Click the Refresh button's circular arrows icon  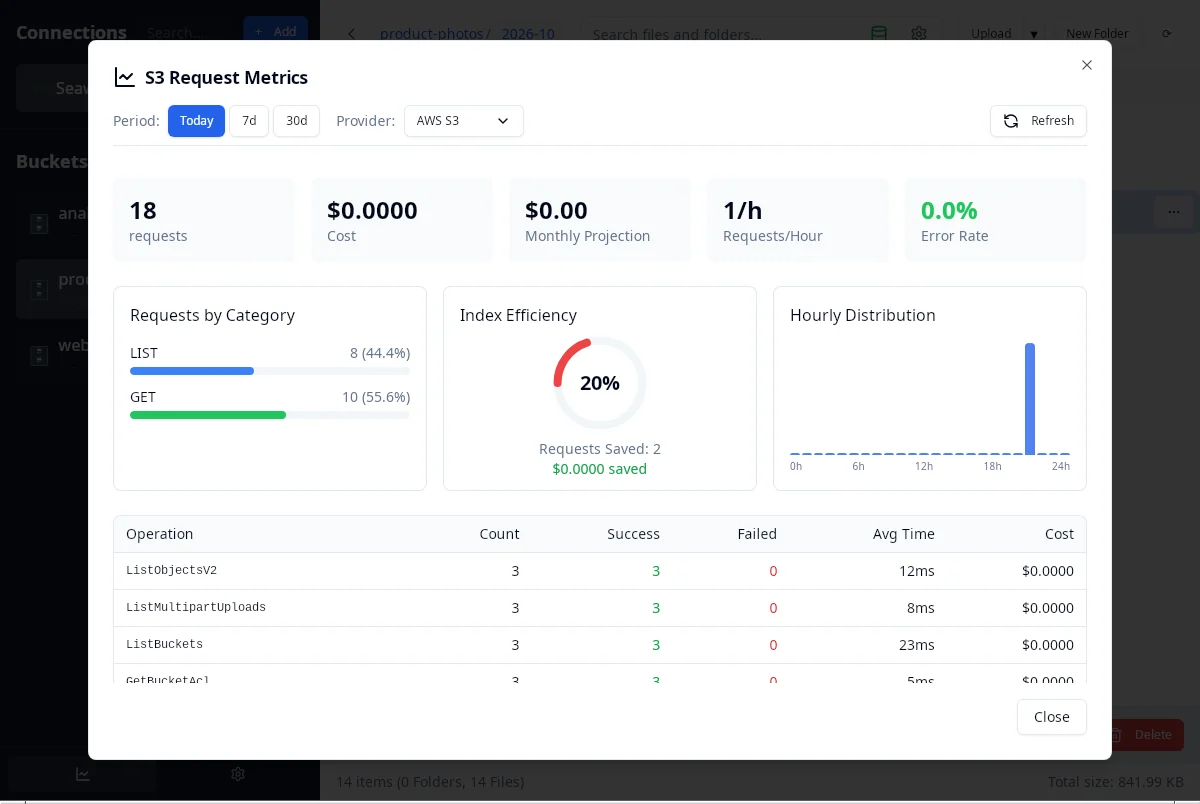tap(1011, 121)
